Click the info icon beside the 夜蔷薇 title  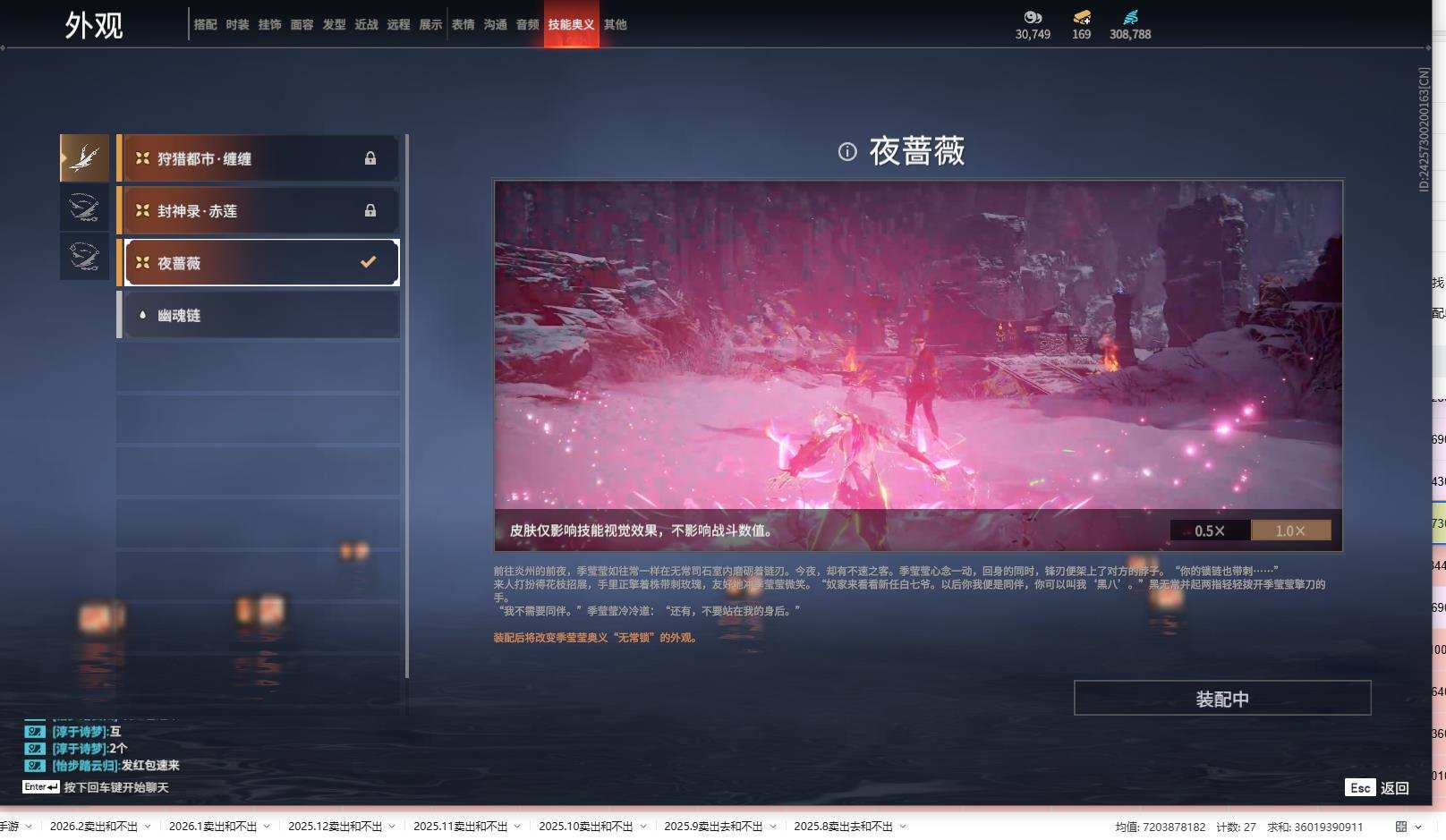pyautogui.click(x=847, y=152)
